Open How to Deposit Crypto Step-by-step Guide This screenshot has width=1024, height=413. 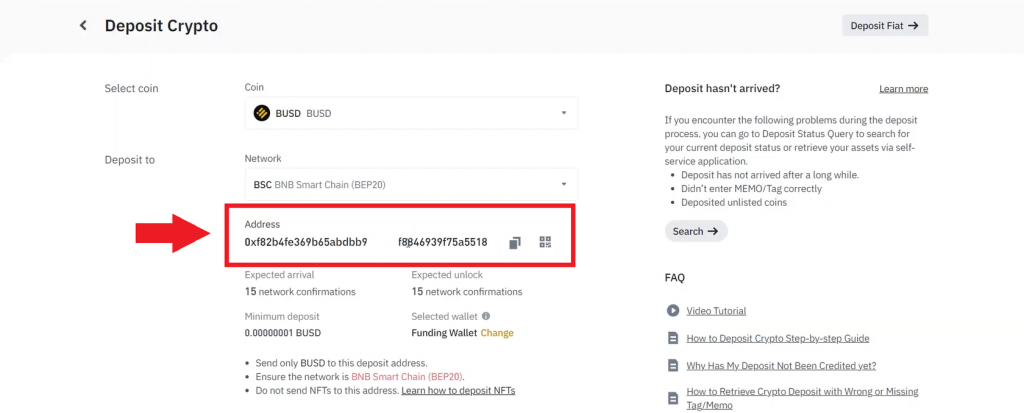click(778, 339)
